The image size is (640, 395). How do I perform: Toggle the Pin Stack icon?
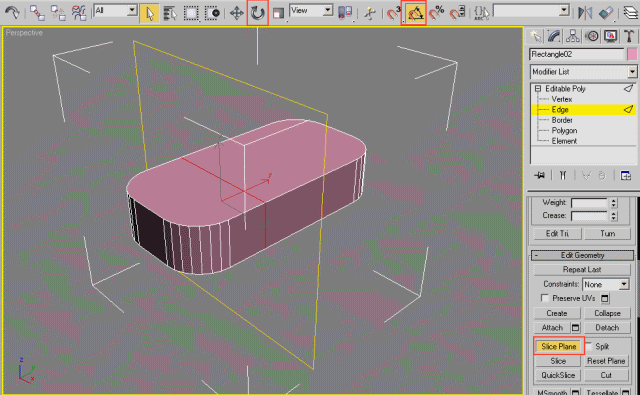540,175
